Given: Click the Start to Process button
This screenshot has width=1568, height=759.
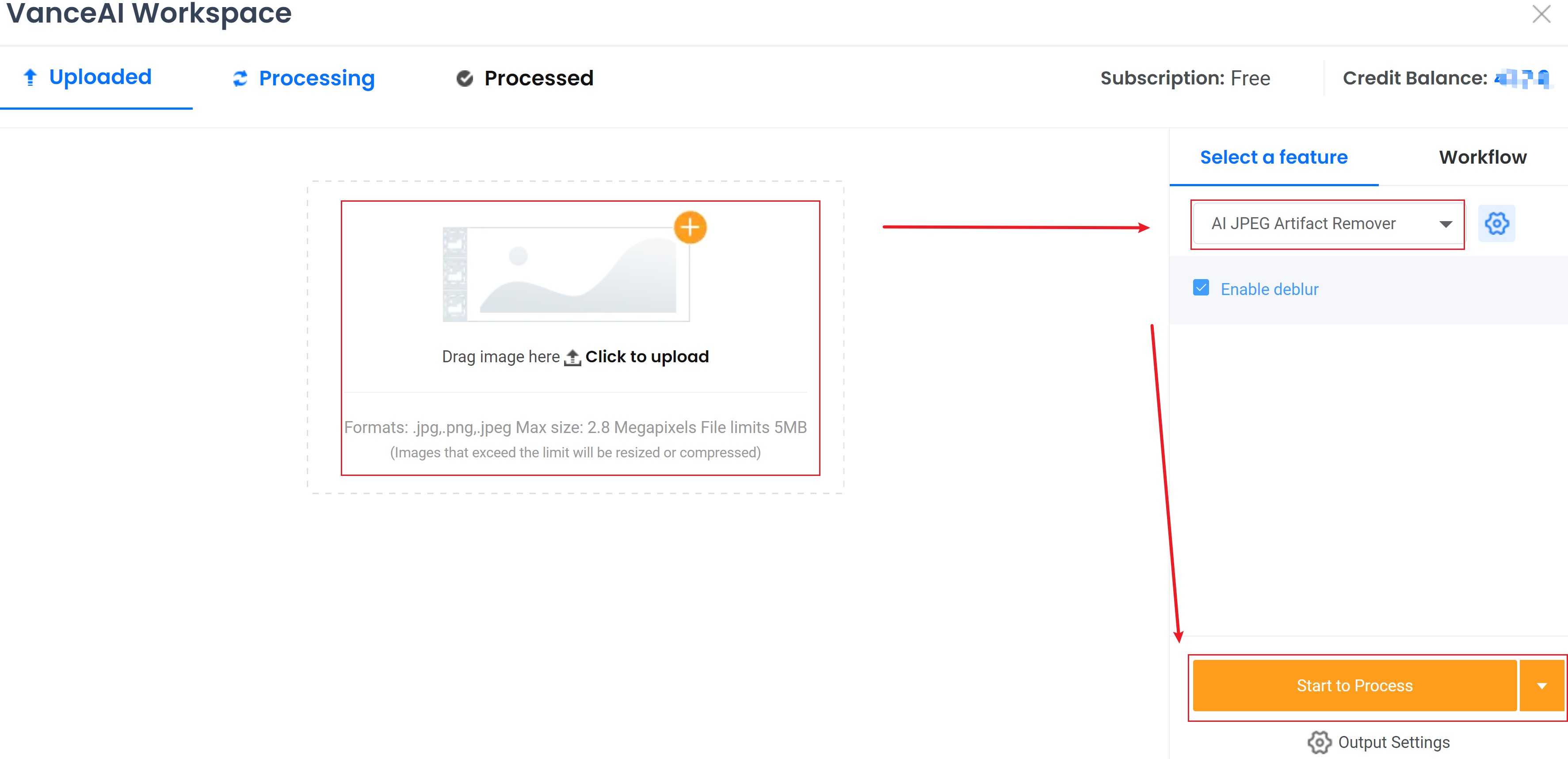Looking at the screenshot, I should (x=1354, y=686).
